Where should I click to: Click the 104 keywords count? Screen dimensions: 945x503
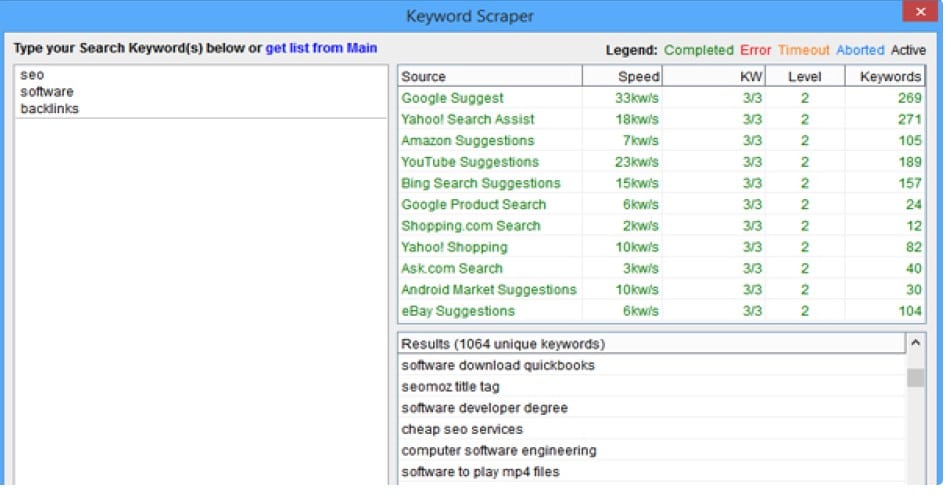click(909, 311)
